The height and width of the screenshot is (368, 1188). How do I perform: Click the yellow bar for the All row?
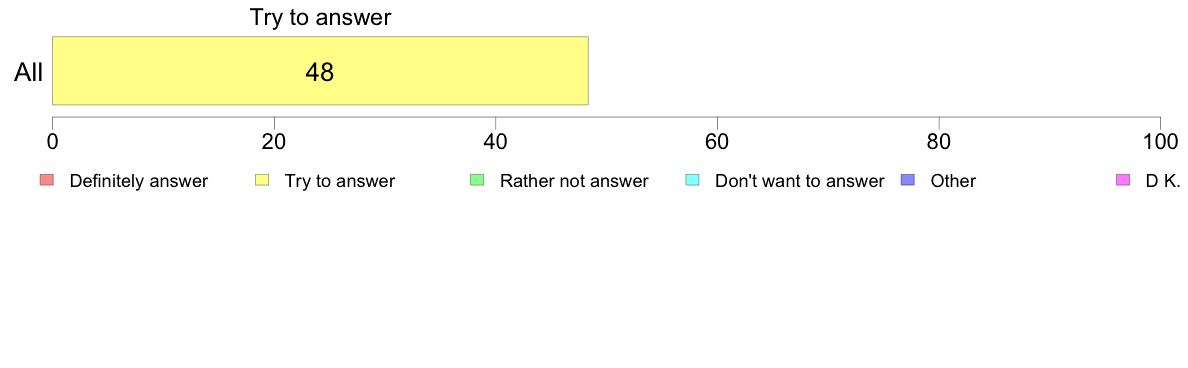tap(320, 70)
